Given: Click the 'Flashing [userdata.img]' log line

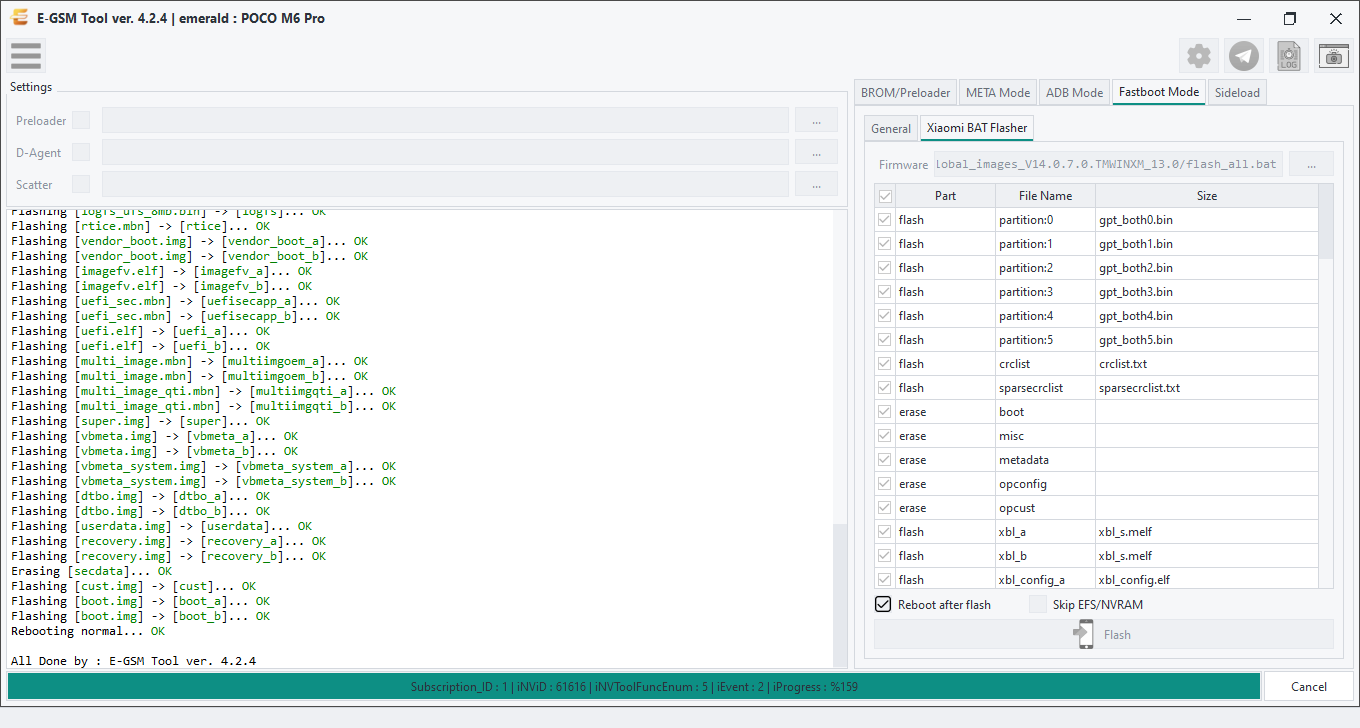Looking at the screenshot, I should tap(161, 526).
